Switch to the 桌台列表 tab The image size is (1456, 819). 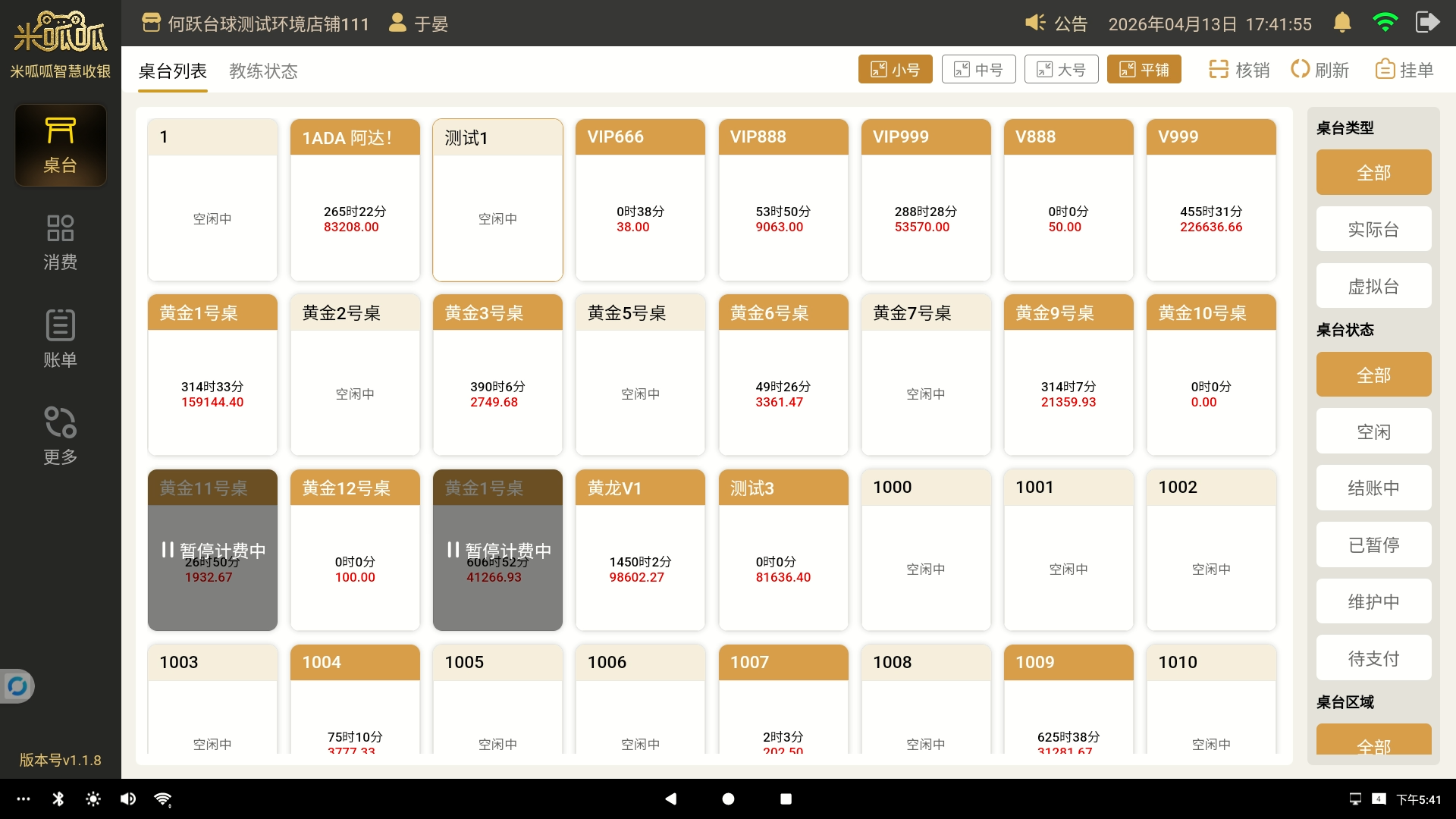point(172,71)
